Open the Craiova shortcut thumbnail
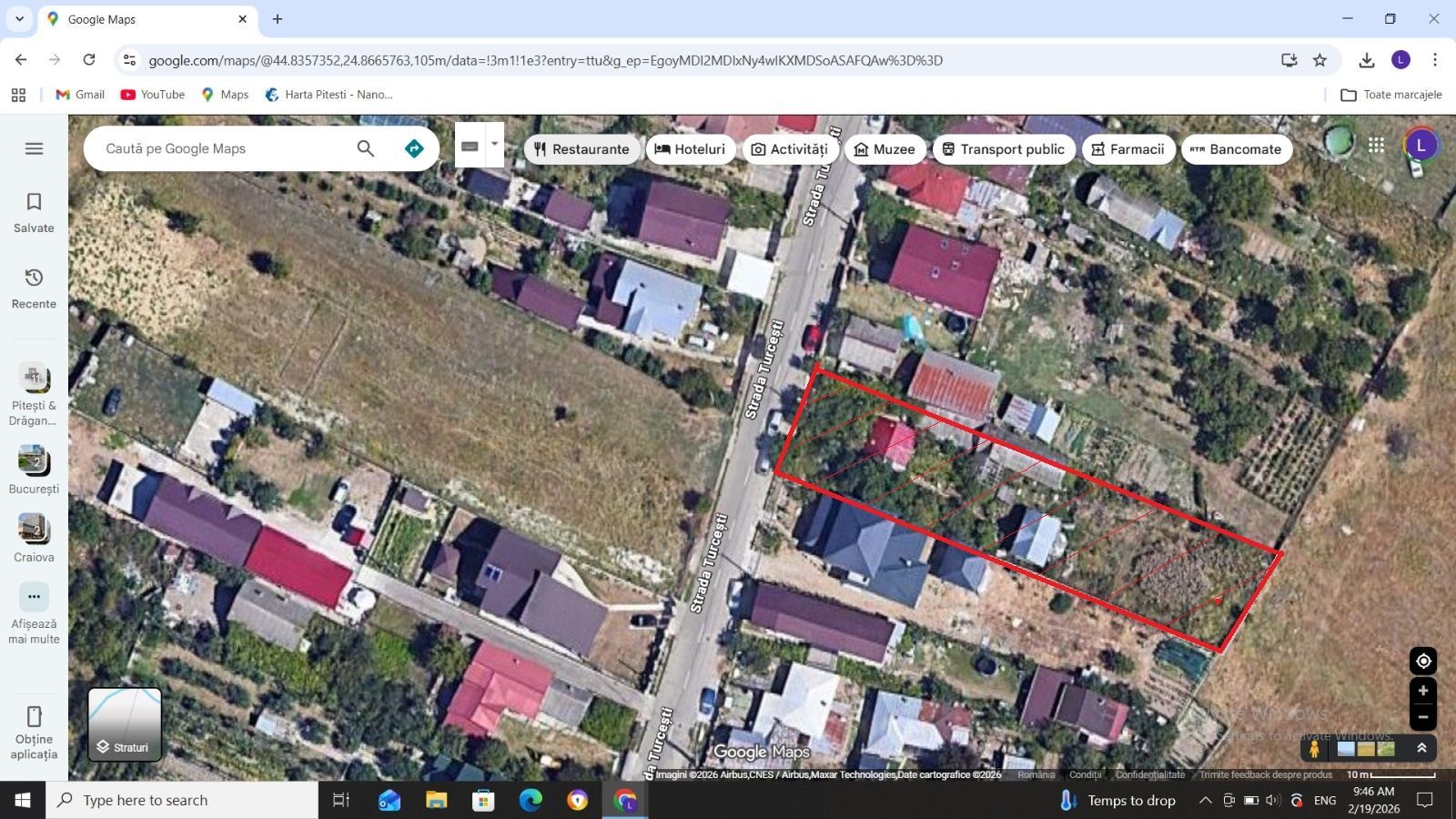The height and width of the screenshot is (819, 1456). pyautogui.click(x=34, y=529)
